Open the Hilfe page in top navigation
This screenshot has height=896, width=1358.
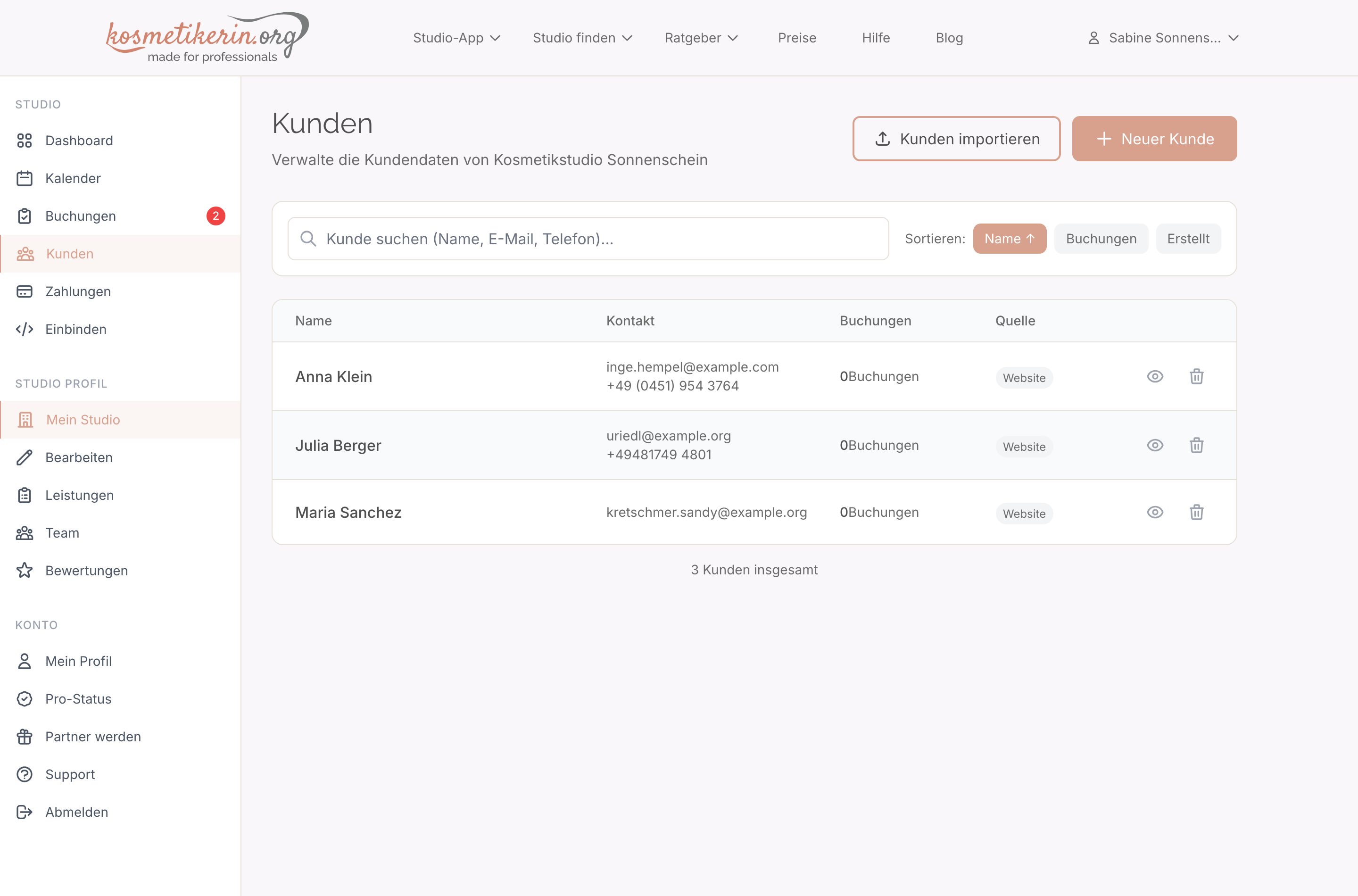876,38
